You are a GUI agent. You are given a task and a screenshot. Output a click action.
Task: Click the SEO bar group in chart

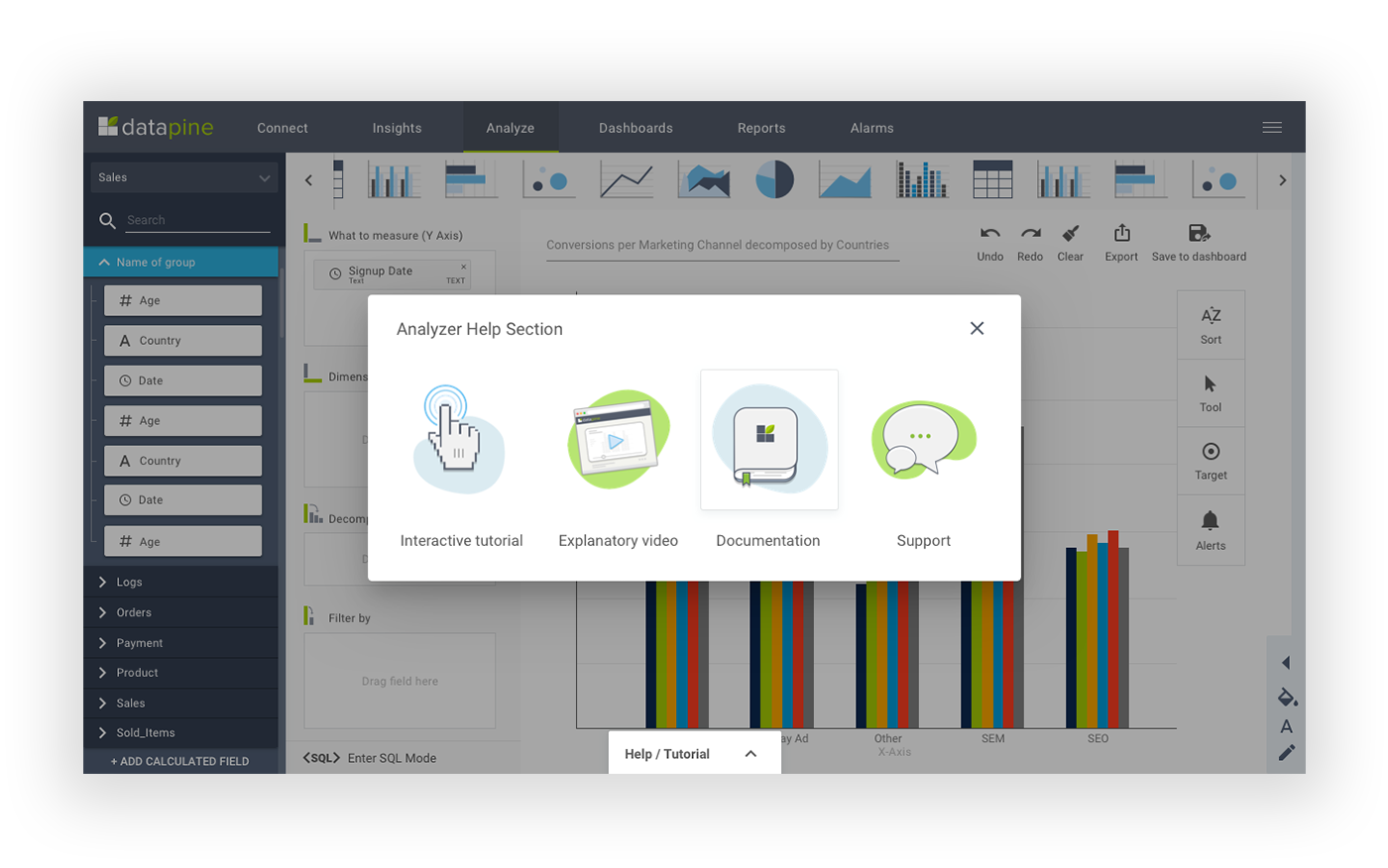click(1098, 630)
